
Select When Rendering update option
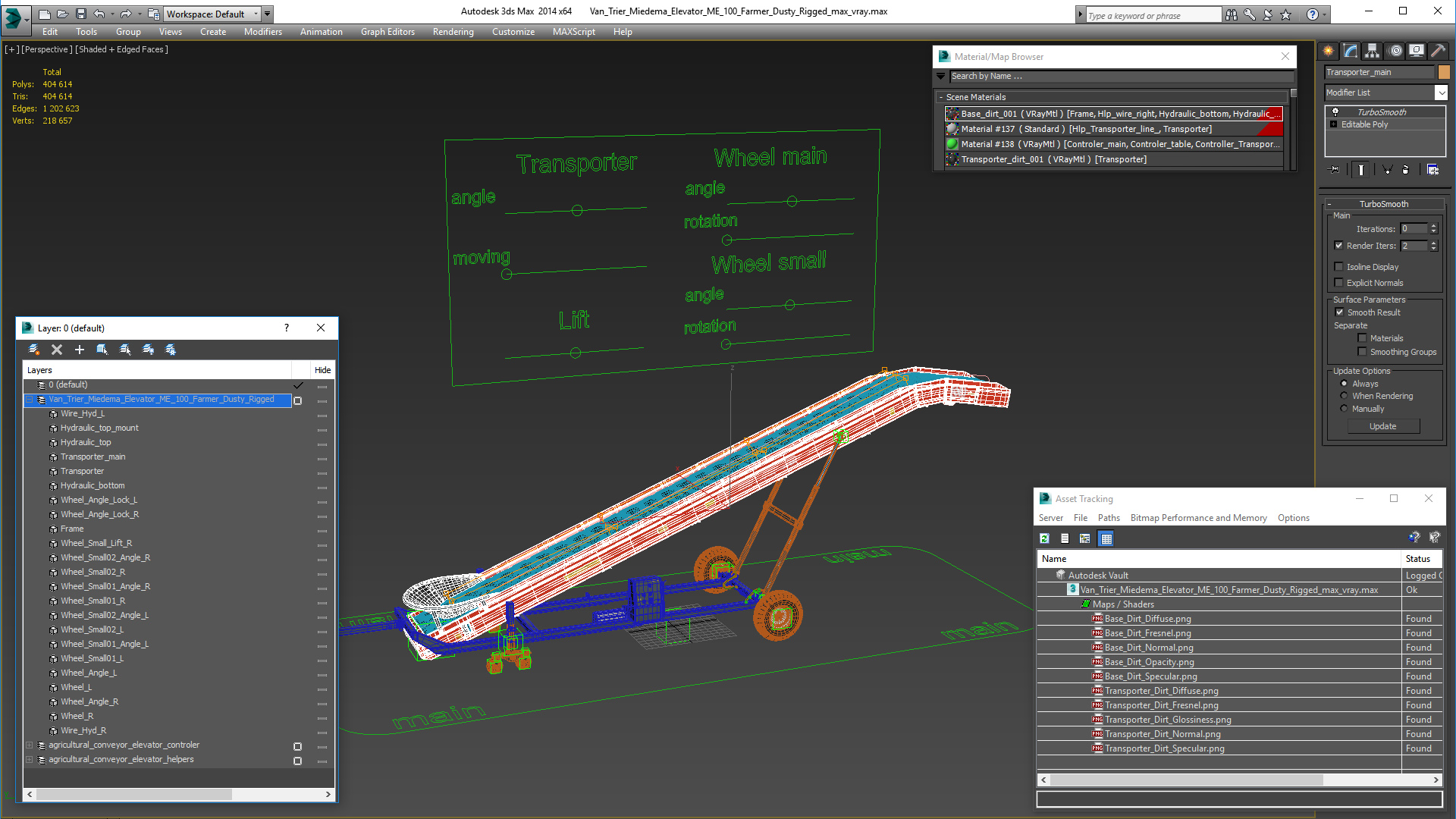tap(1344, 396)
